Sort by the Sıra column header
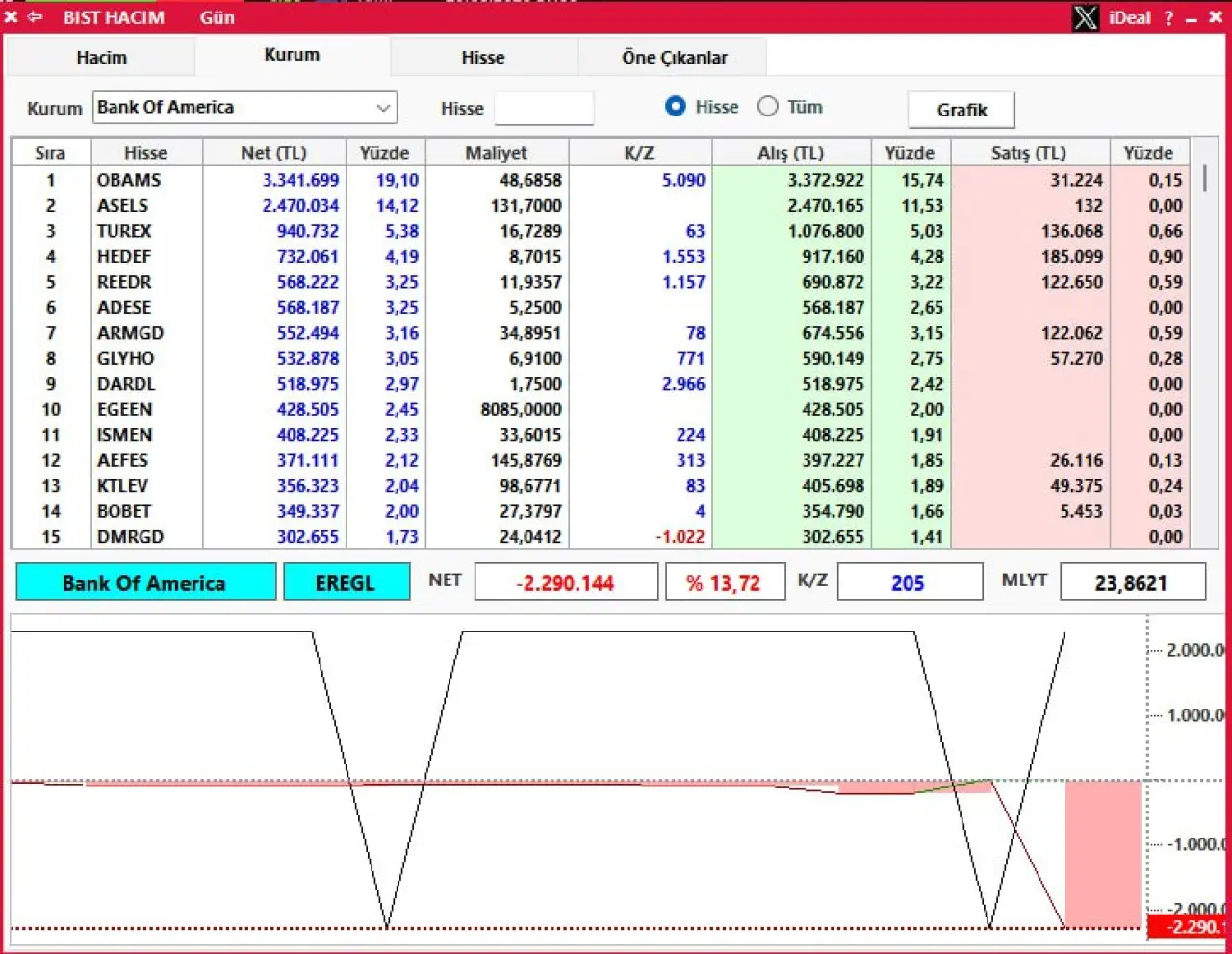 [x=50, y=153]
